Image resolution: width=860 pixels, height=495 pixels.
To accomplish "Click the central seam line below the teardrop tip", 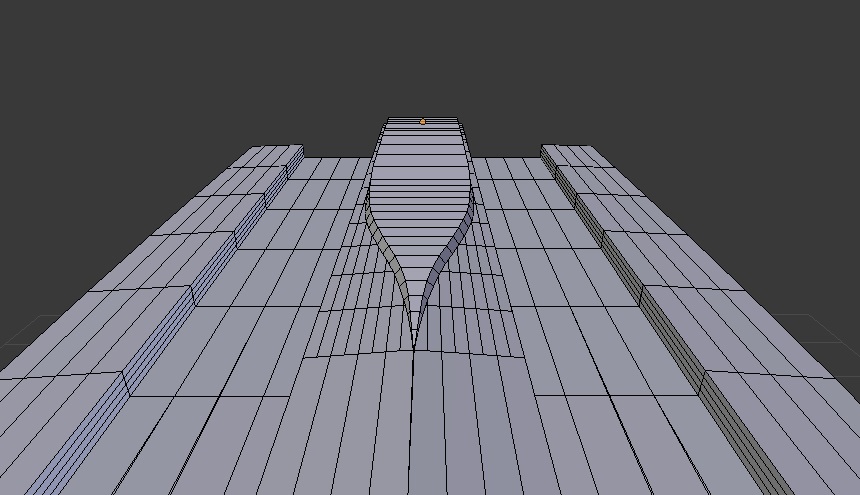I will tap(413, 420).
